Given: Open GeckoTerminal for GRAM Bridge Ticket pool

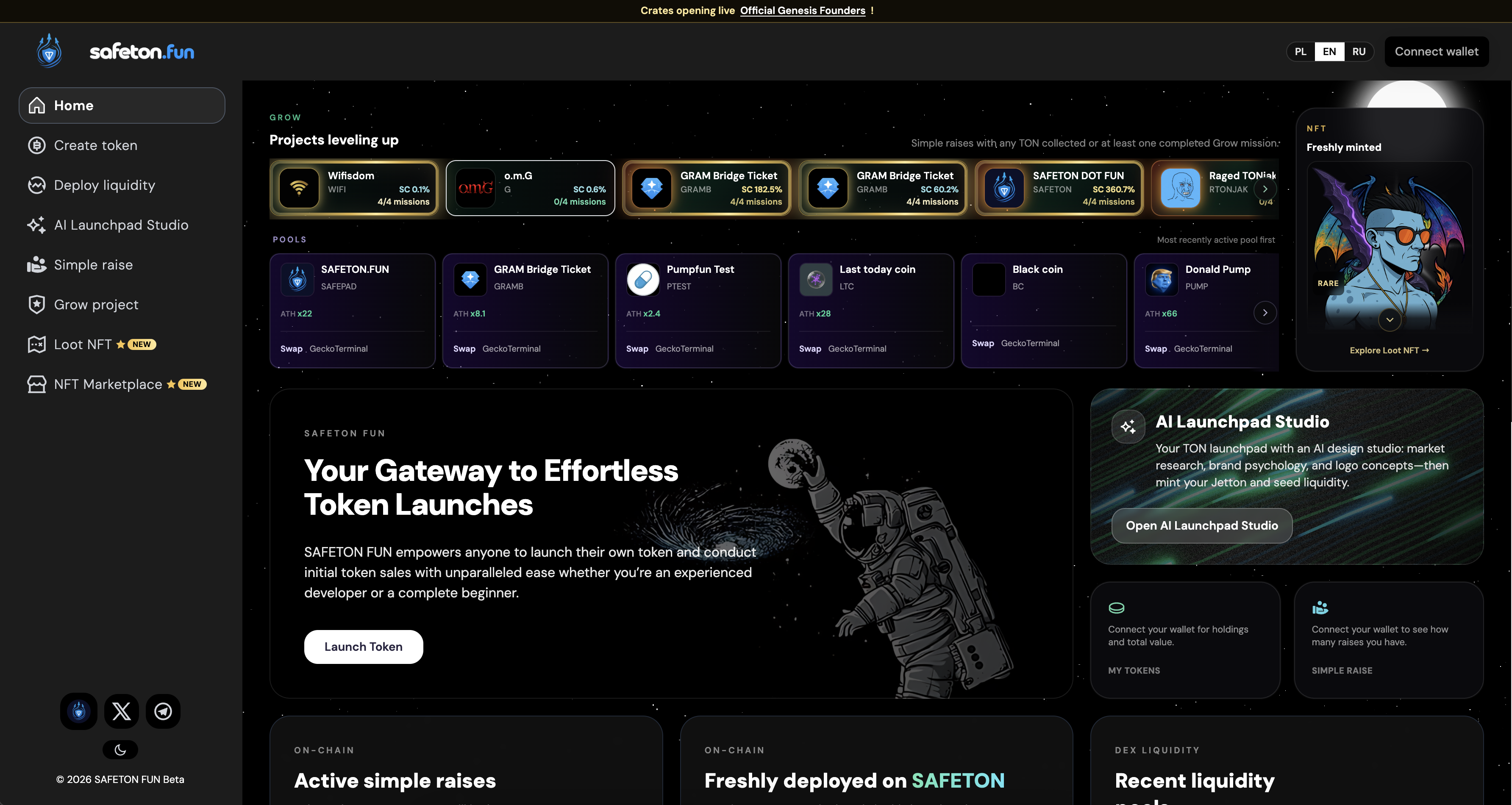Looking at the screenshot, I should (x=511, y=349).
